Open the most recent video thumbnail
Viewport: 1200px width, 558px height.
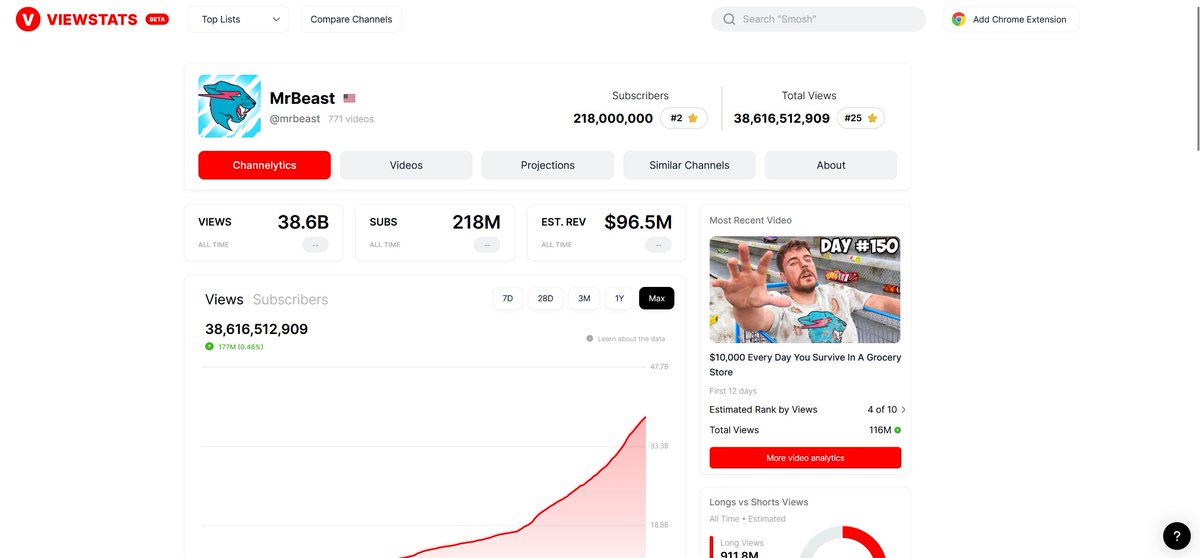(805, 290)
